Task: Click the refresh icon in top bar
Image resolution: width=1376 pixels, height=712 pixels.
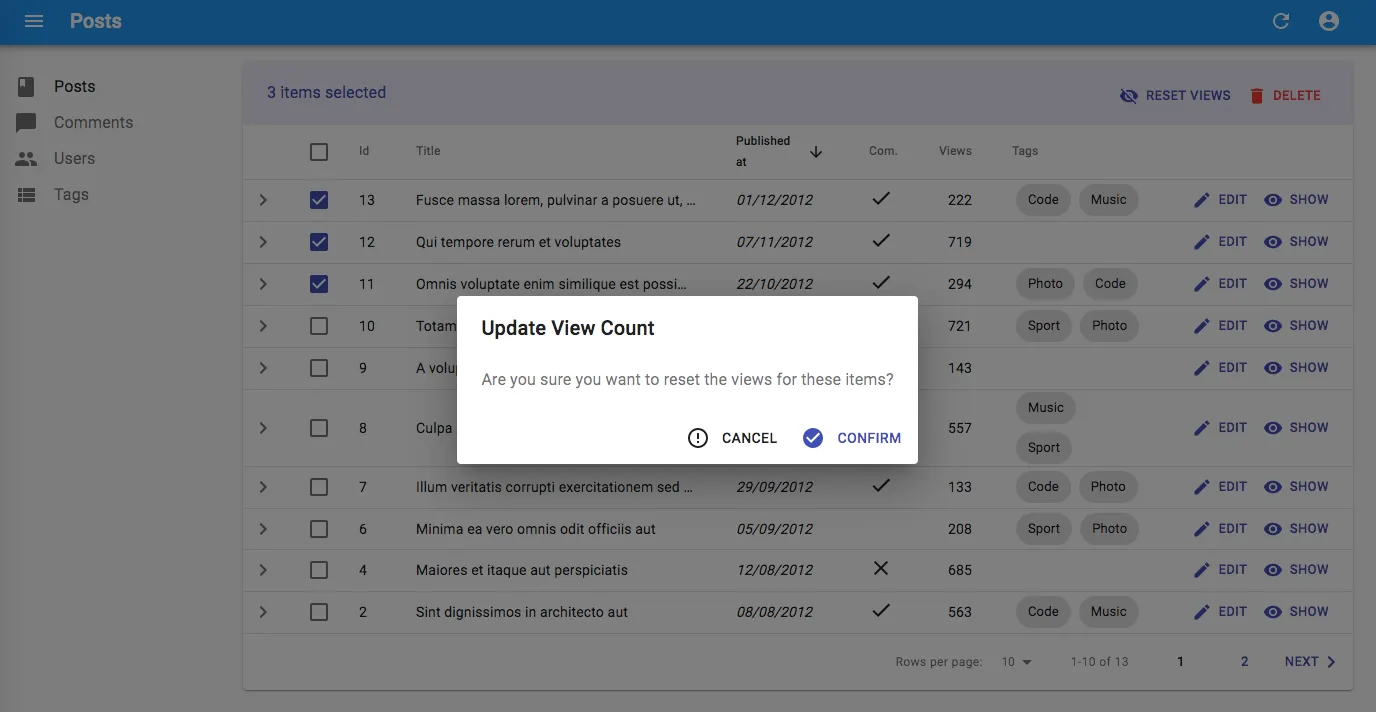Action: (1281, 21)
